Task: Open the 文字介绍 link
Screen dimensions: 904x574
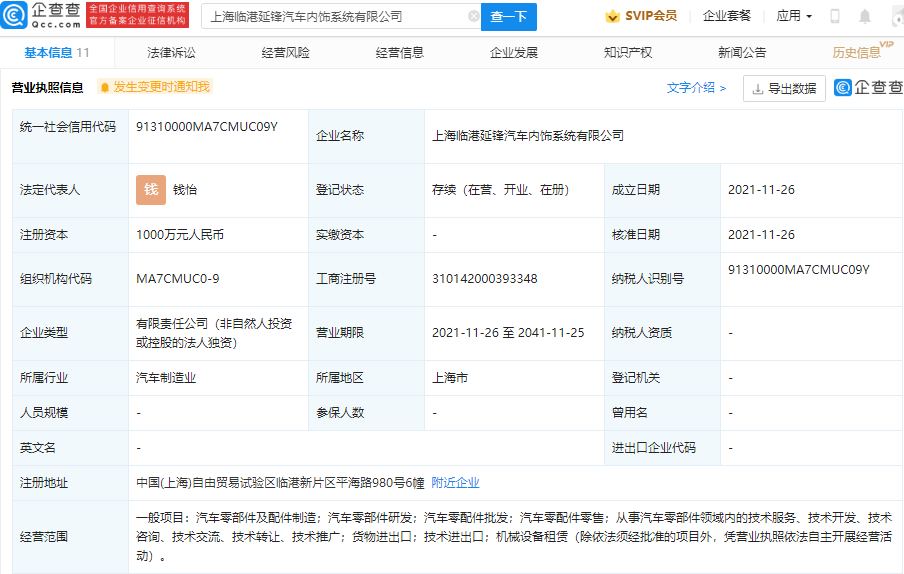Action: coord(696,88)
